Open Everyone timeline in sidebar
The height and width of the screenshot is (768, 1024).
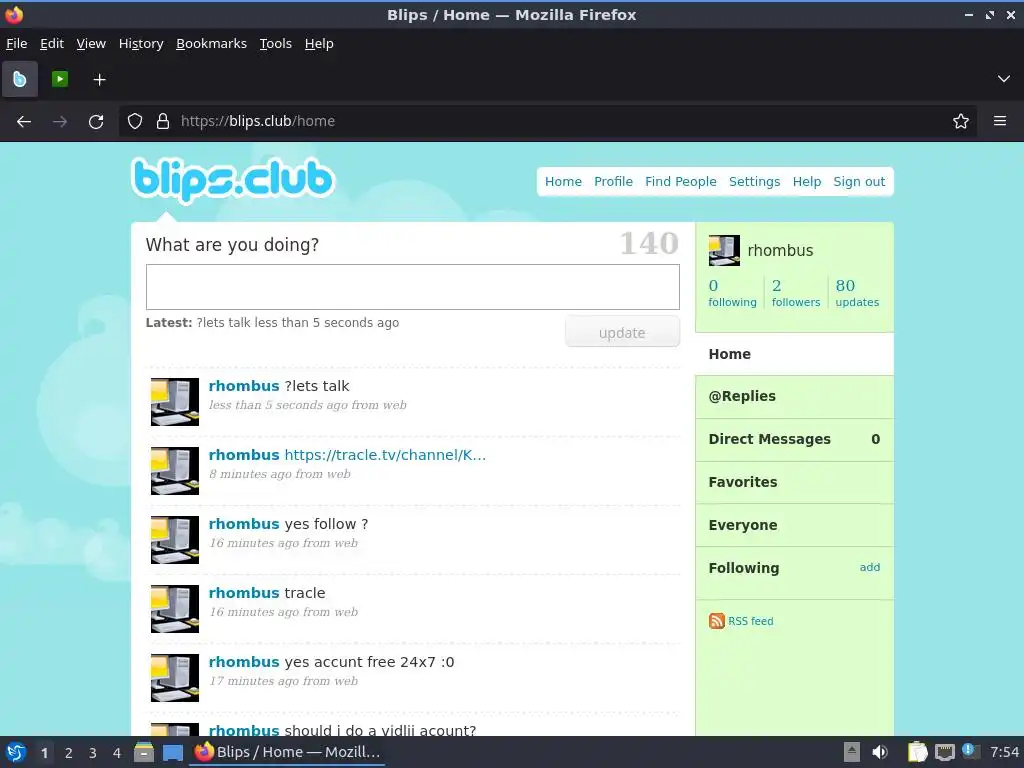pyautogui.click(x=794, y=526)
